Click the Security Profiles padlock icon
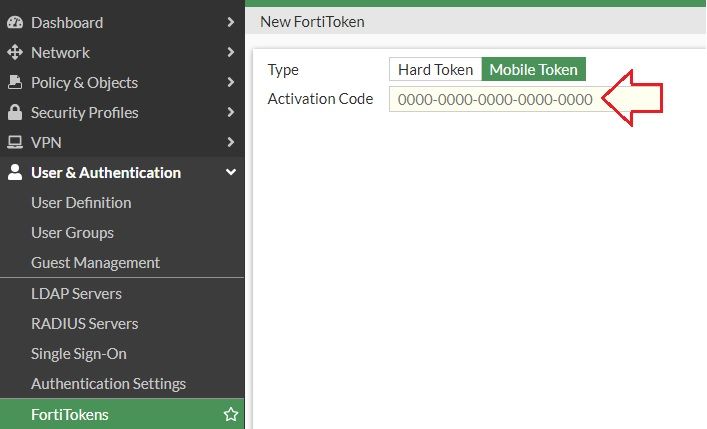 15,112
